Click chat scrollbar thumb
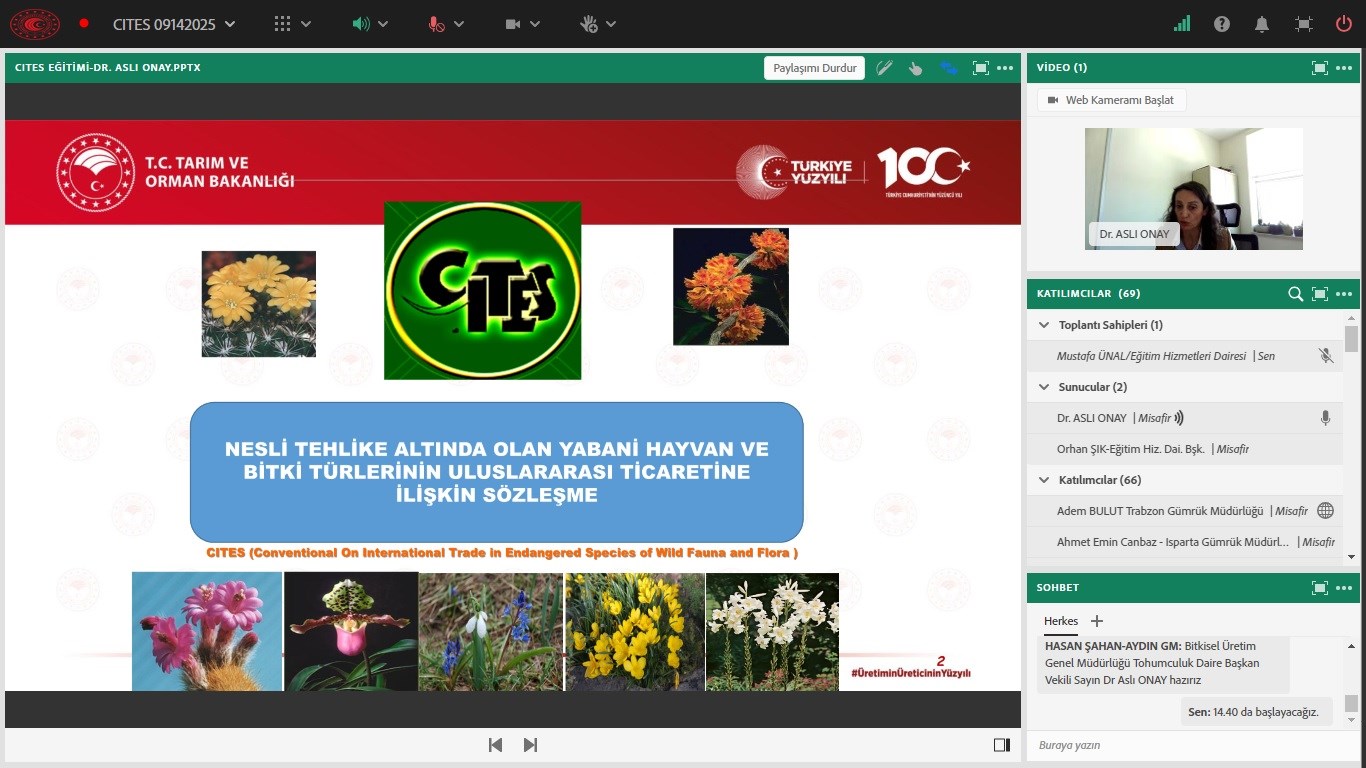 [x=1351, y=703]
